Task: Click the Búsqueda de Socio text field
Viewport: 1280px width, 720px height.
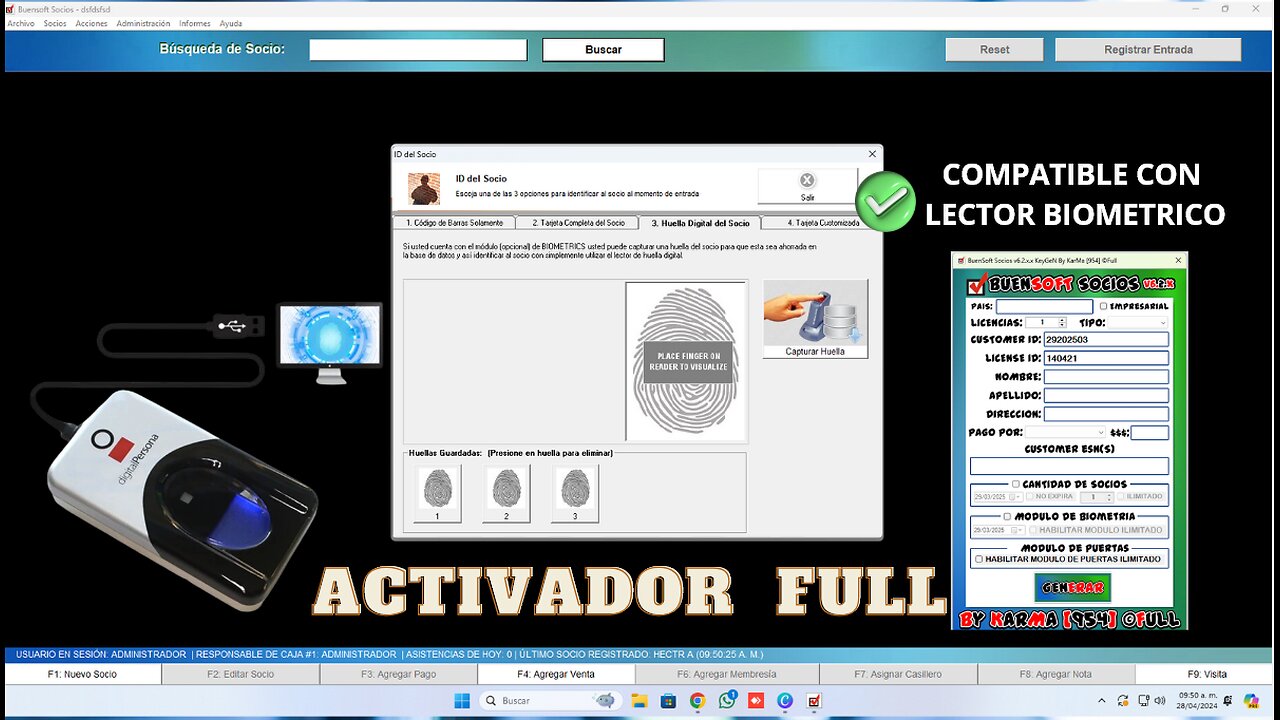Action: [x=418, y=49]
